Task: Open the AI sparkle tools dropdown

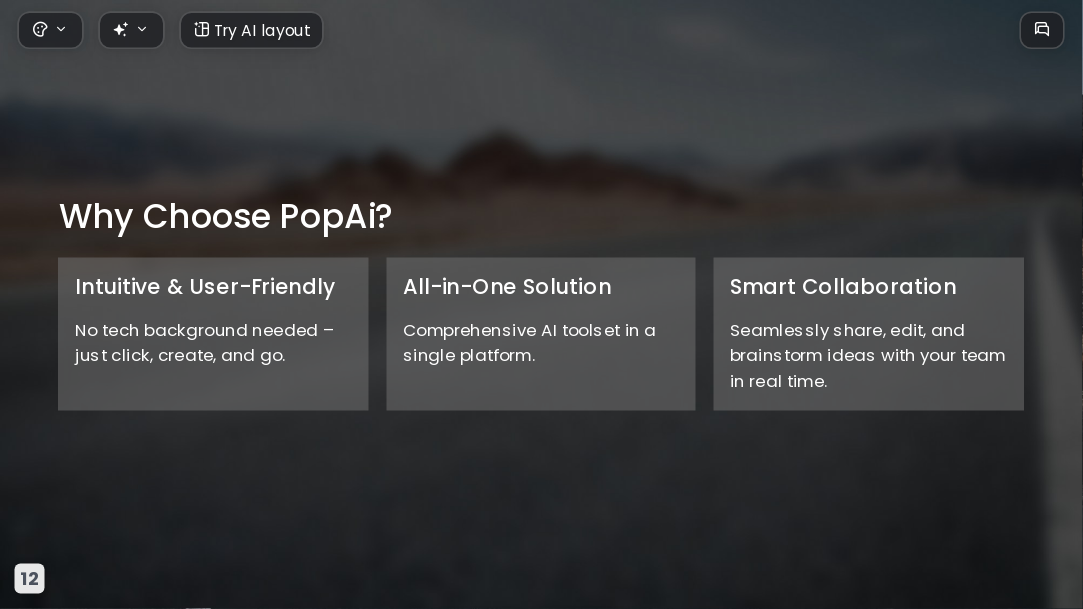Action: (x=131, y=30)
